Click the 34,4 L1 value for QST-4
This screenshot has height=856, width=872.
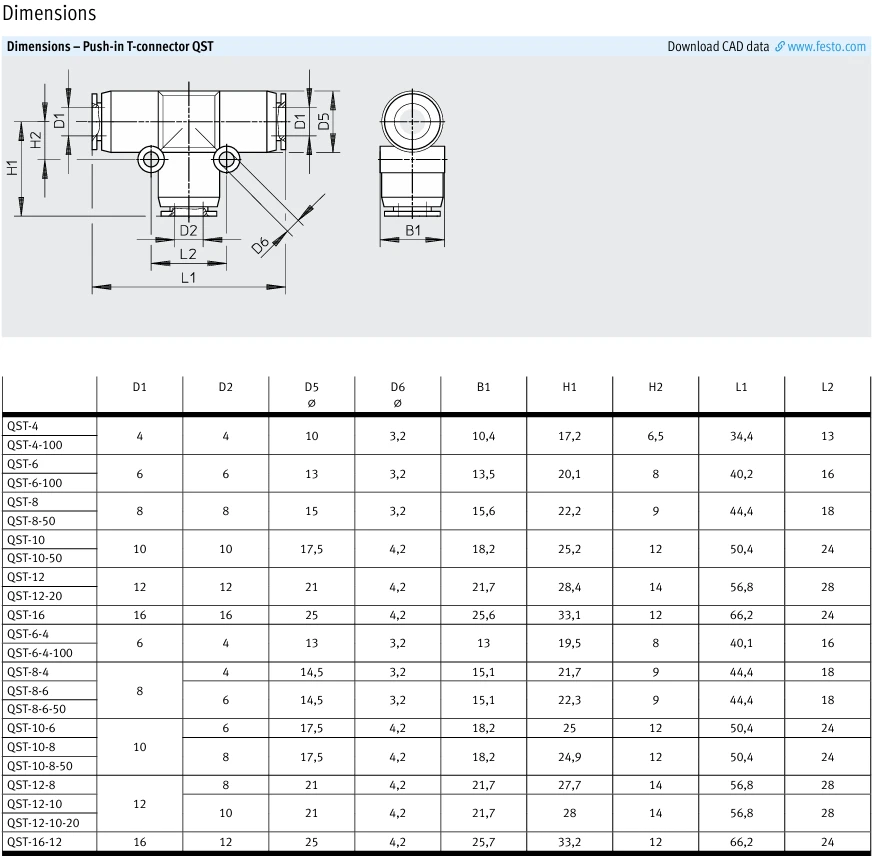point(741,436)
